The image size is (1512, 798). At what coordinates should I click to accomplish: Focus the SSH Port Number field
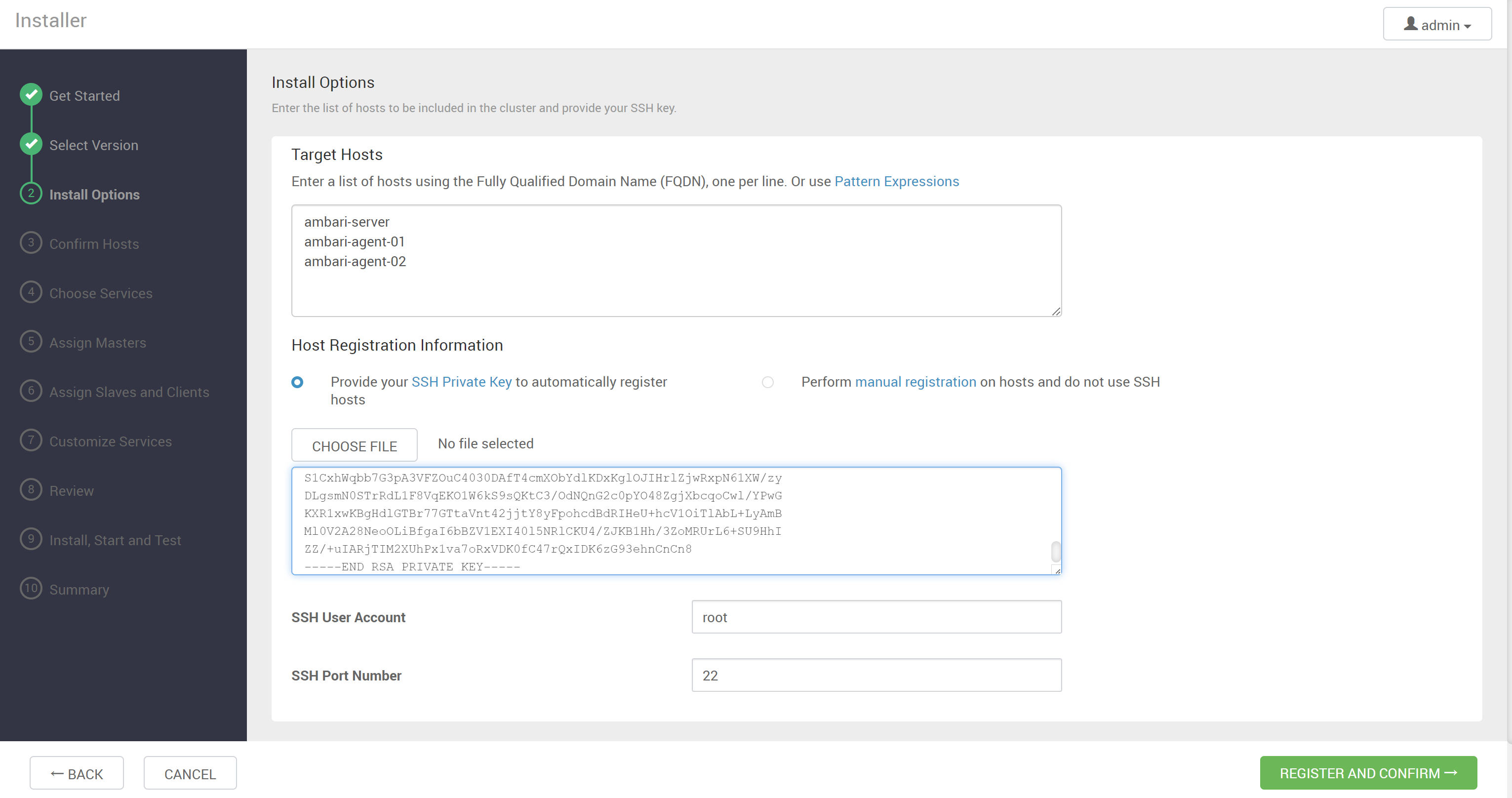click(876, 675)
